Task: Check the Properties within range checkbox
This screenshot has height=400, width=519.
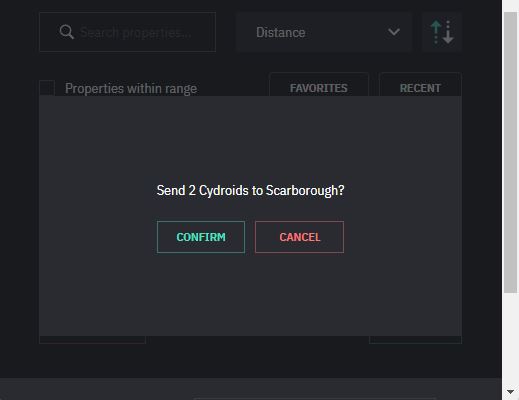Action: tap(47, 88)
